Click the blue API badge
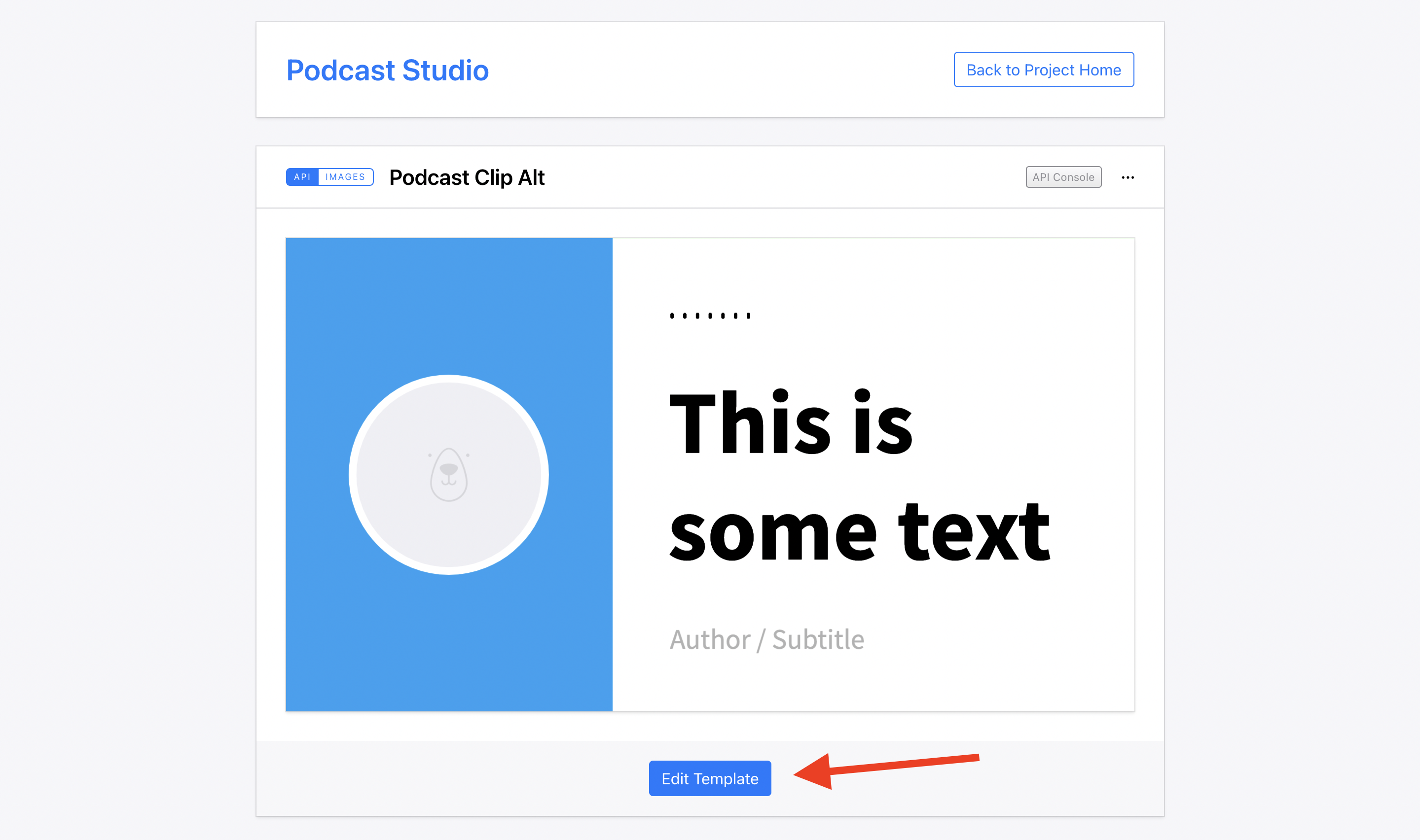This screenshot has height=840, width=1420. coord(302,177)
